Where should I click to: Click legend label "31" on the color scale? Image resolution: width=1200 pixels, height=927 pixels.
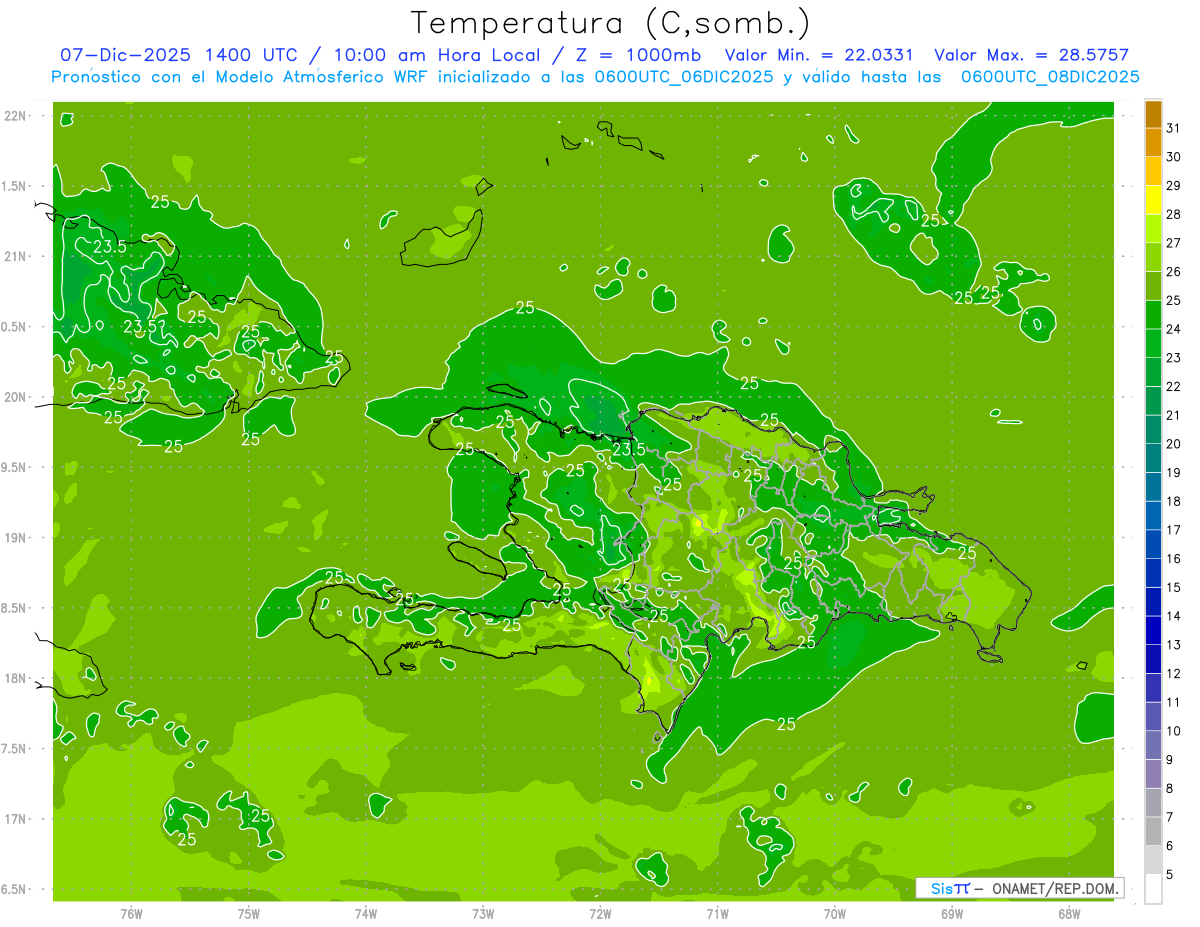tap(1174, 128)
